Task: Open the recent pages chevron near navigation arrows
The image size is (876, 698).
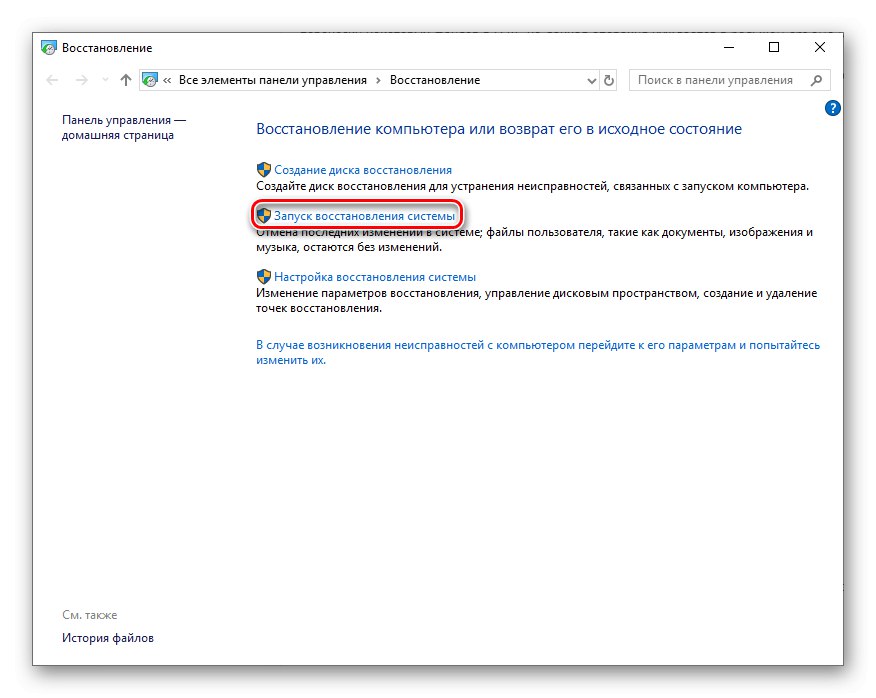Action: tap(103, 80)
